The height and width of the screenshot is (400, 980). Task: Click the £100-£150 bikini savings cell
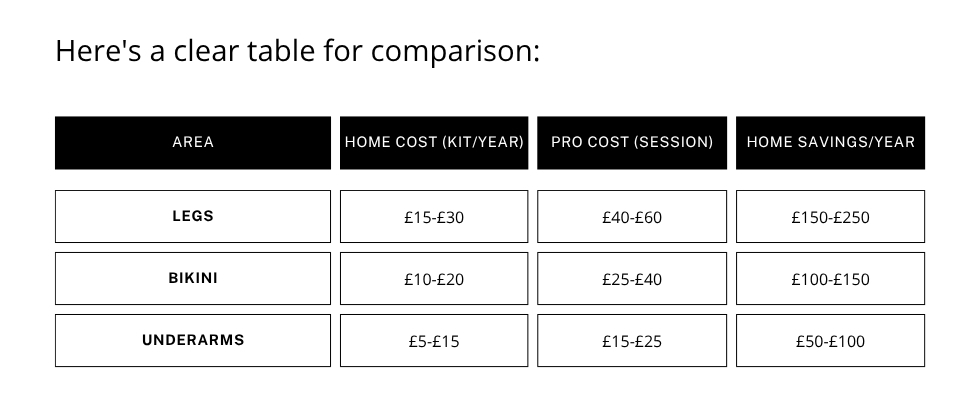tap(830, 279)
